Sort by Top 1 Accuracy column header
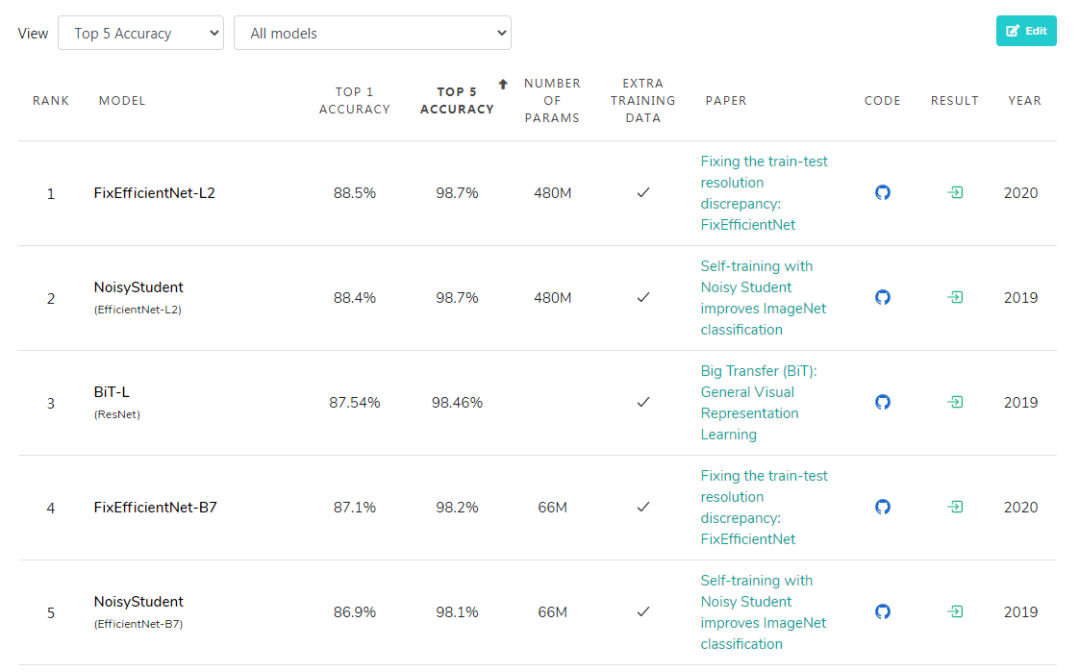This screenshot has height=672, width=1080. pyautogui.click(x=354, y=100)
